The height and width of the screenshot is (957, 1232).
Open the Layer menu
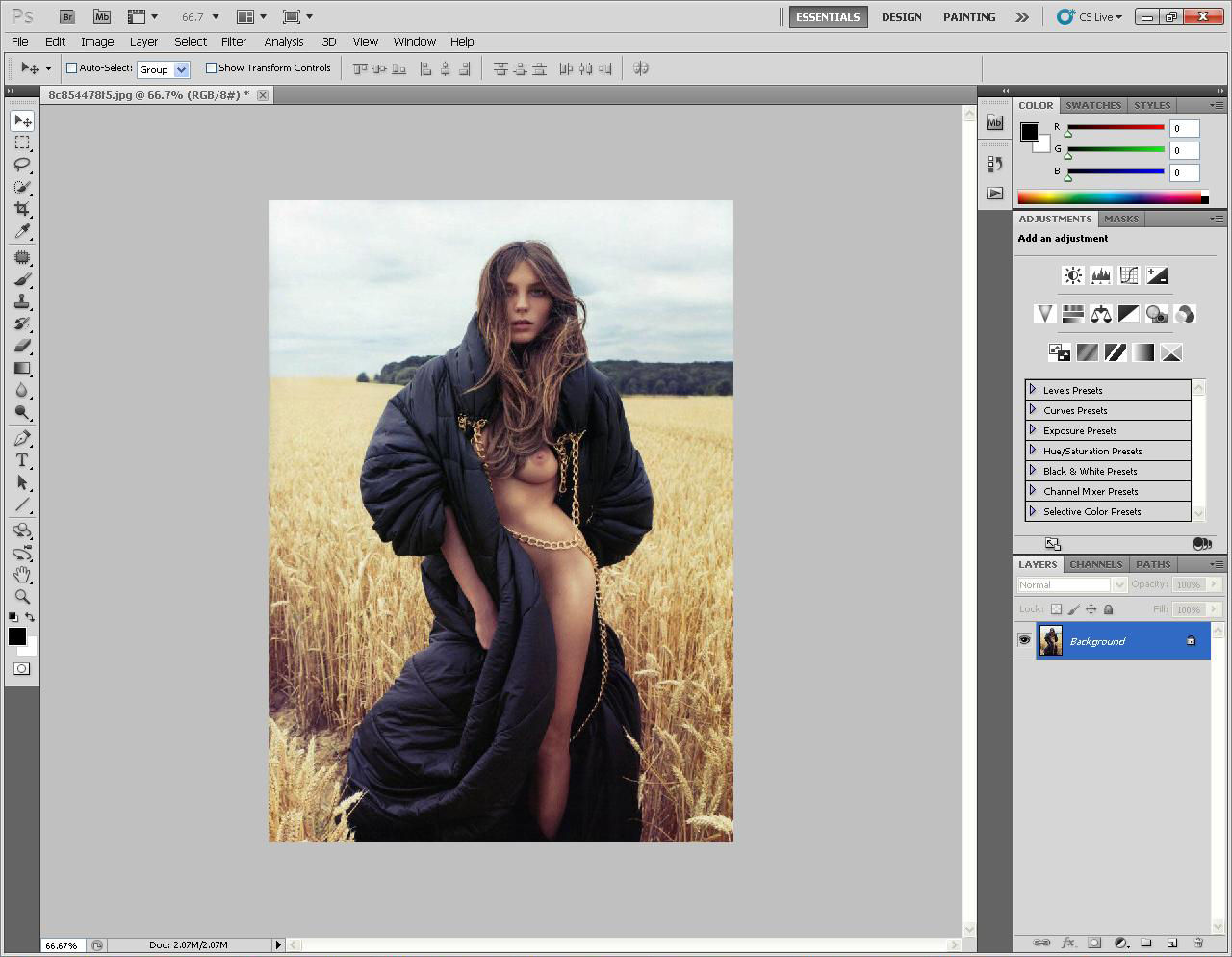click(143, 41)
